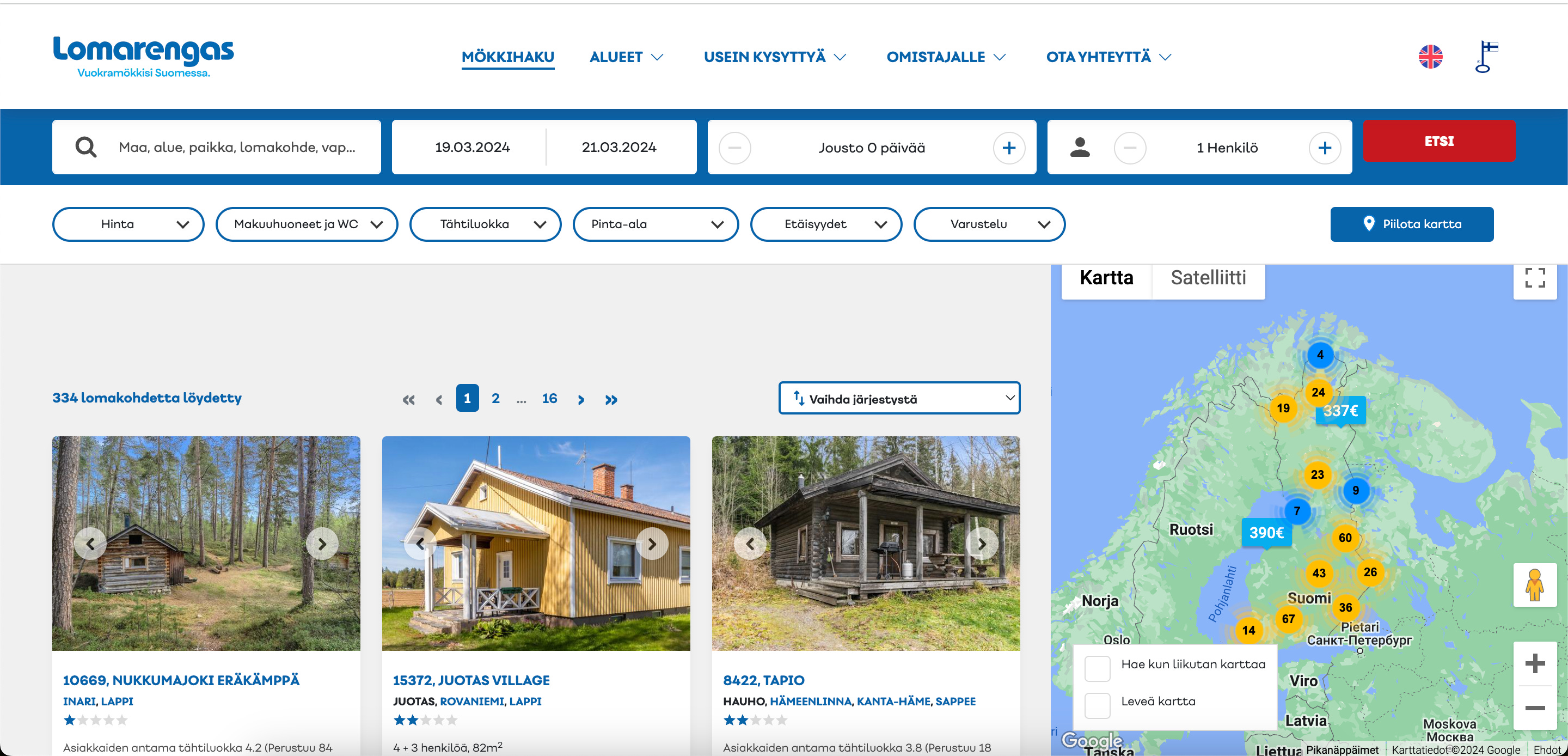This screenshot has width=1568, height=756.
Task: Add a person with plus icon
Action: point(1325,148)
